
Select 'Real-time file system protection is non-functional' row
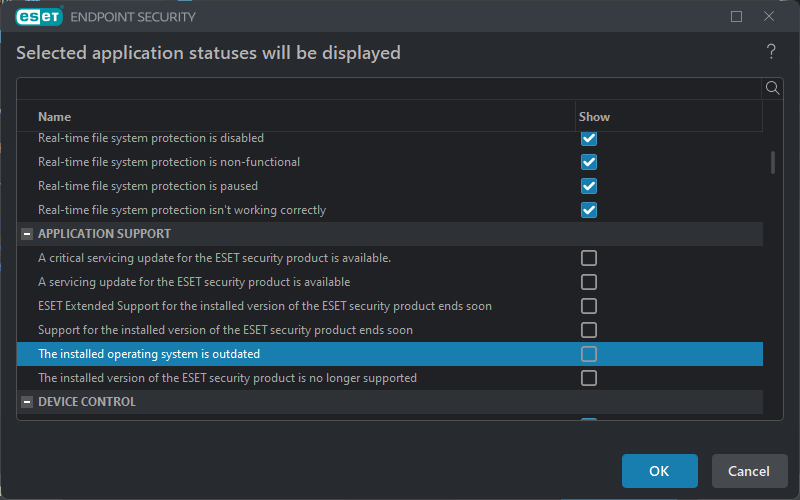pyautogui.click(x=169, y=162)
